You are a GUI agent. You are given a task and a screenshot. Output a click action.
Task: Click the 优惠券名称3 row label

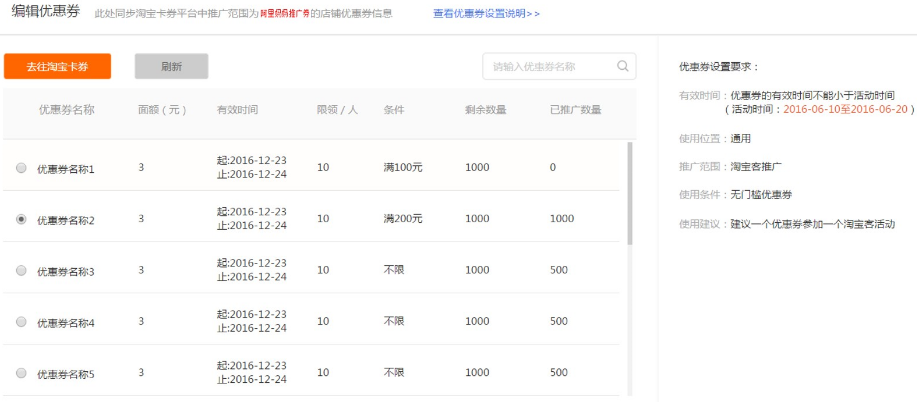click(x=66, y=272)
